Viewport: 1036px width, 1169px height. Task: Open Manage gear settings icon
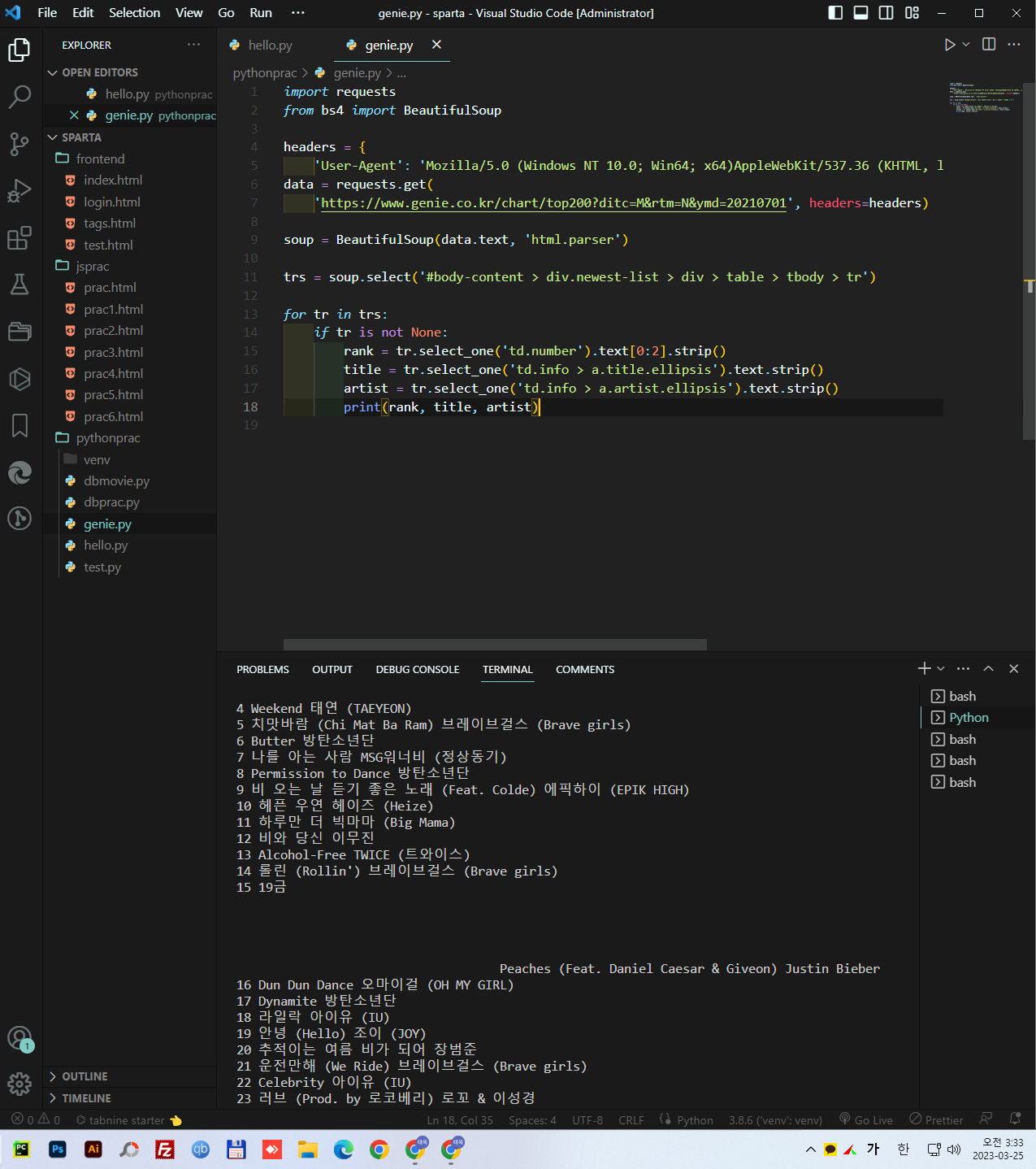pyautogui.click(x=20, y=1084)
